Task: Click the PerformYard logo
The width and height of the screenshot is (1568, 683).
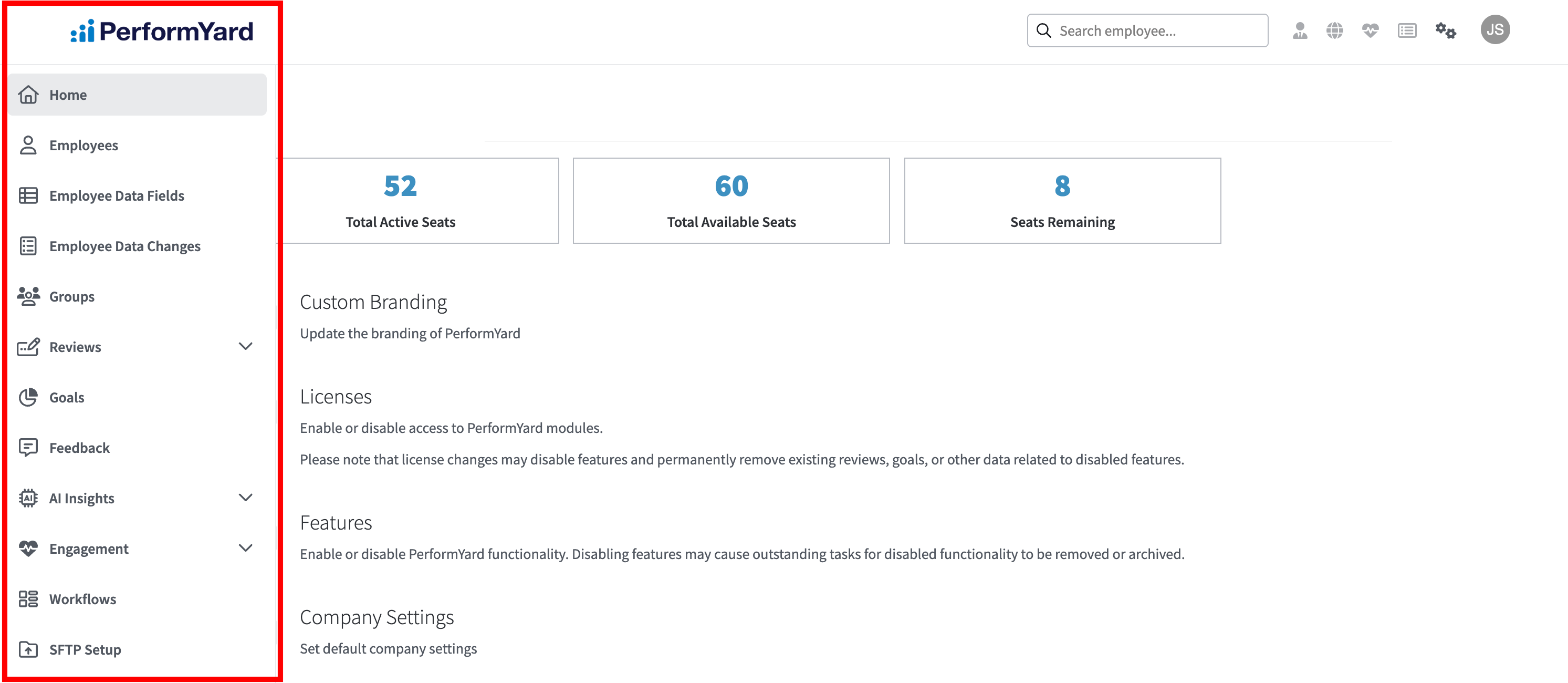Action: point(162,32)
